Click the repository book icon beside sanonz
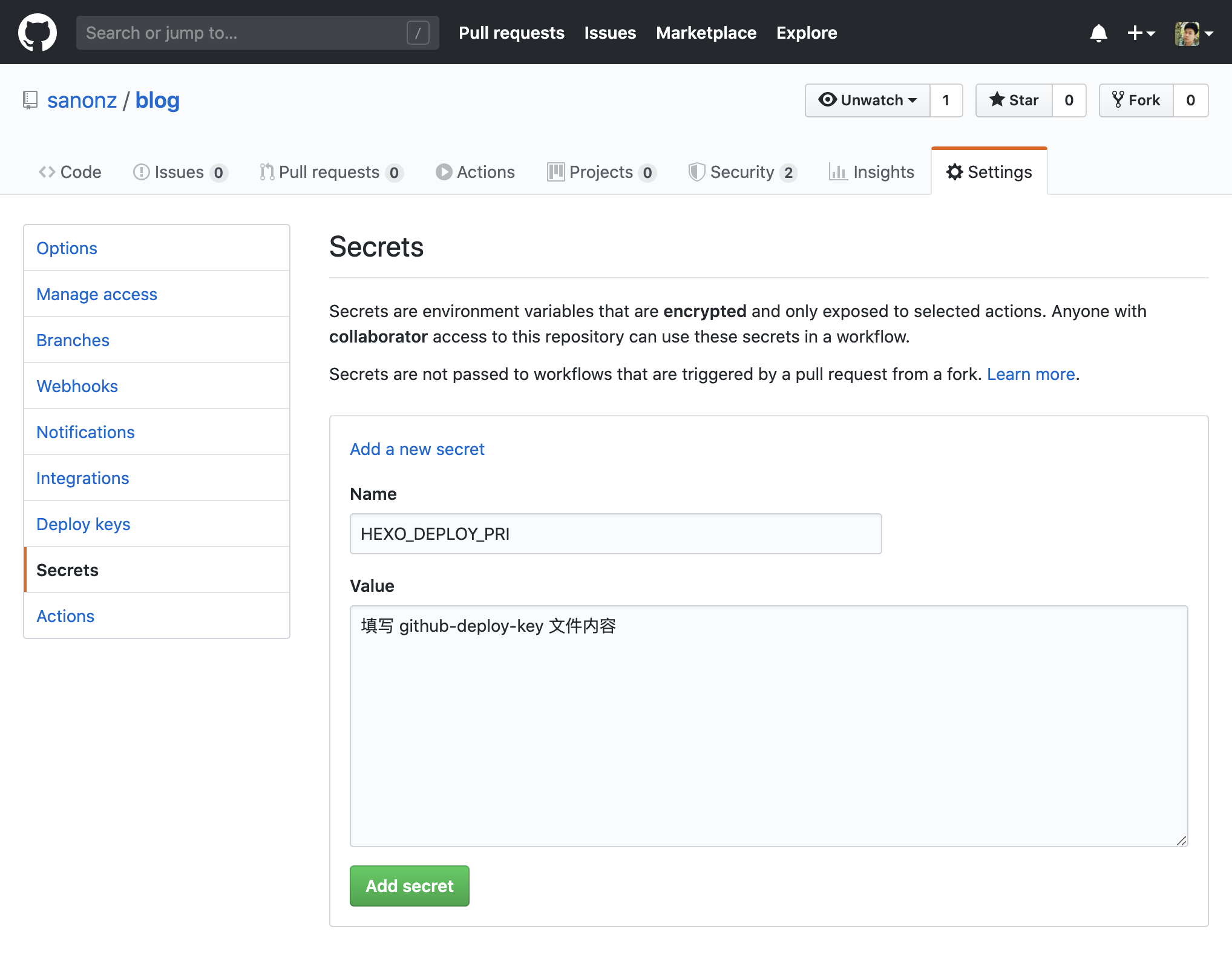Screen dimensions: 1232x961 click(30, 100)
